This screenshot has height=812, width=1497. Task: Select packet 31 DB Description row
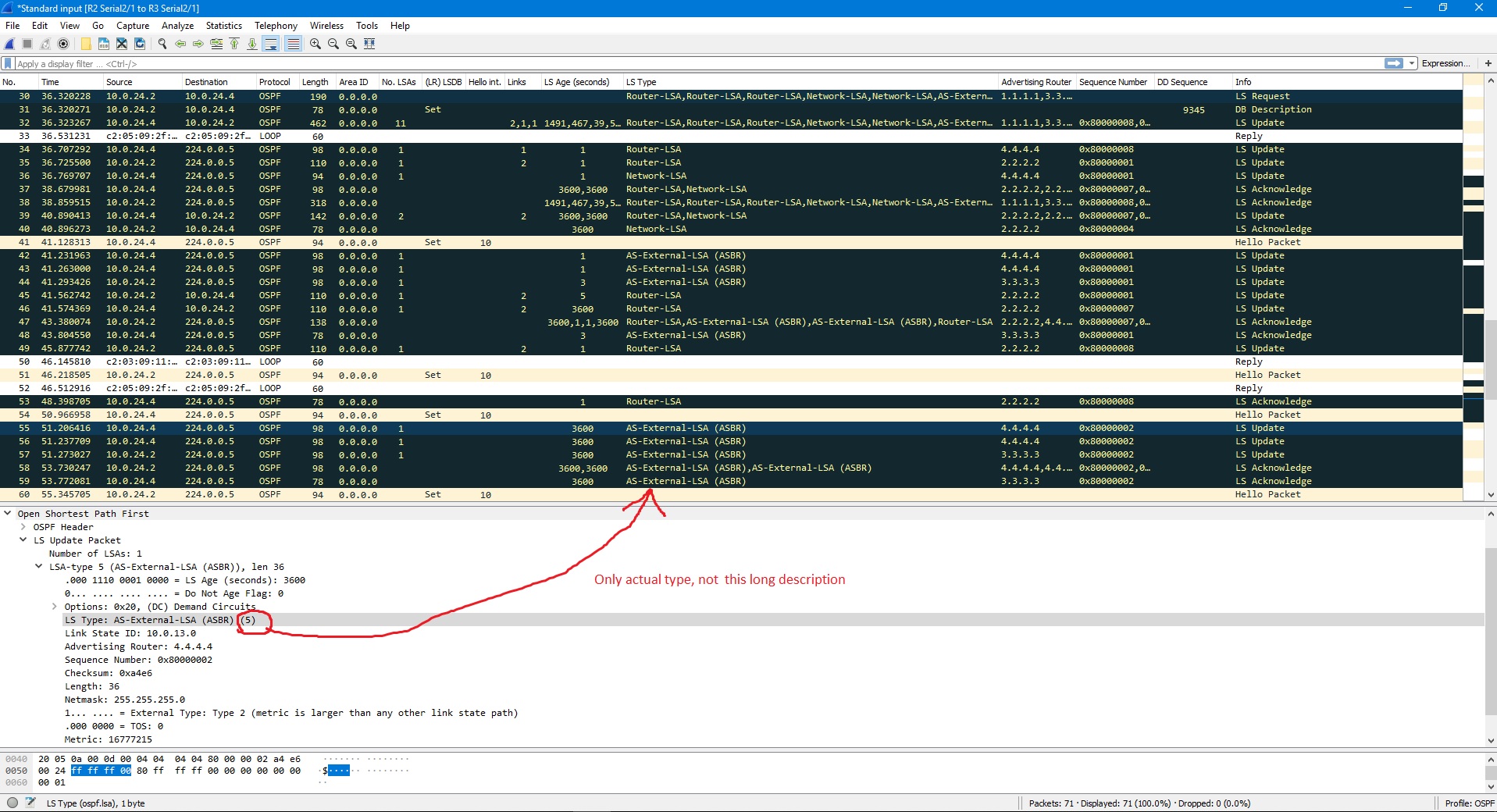[x=731, y=110]
